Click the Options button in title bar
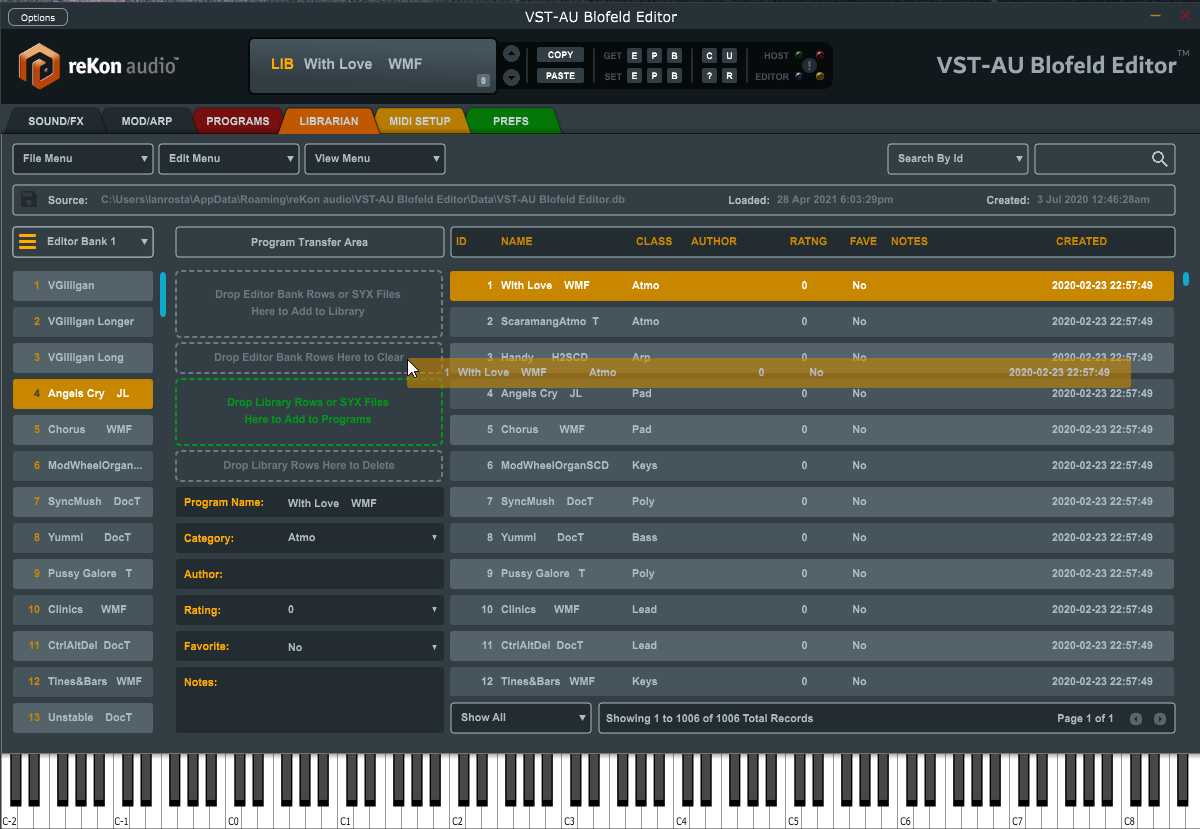Viewport: 1200px width, 829px height. [38, 17]
